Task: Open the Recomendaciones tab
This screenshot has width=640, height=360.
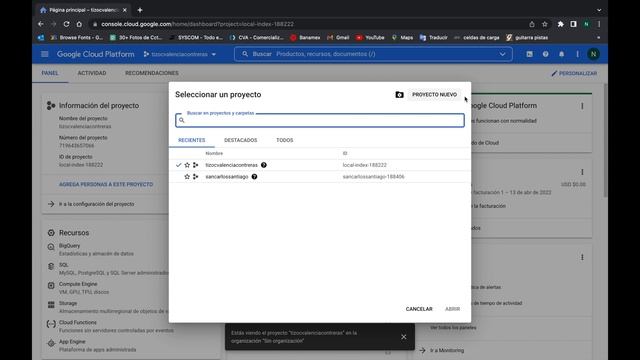Action: pos(152,73)
